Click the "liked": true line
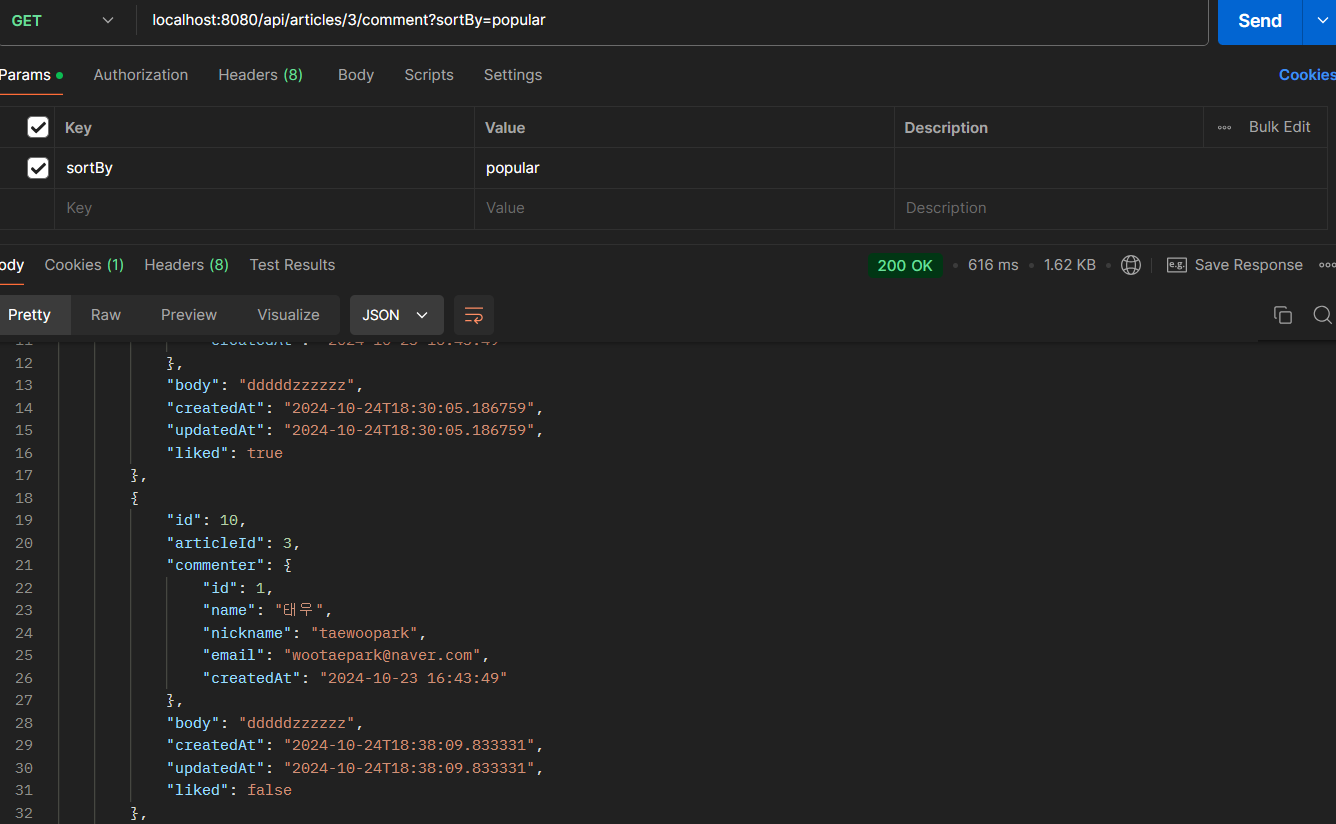Screen dimensions: 1336x824 point(225,453)
